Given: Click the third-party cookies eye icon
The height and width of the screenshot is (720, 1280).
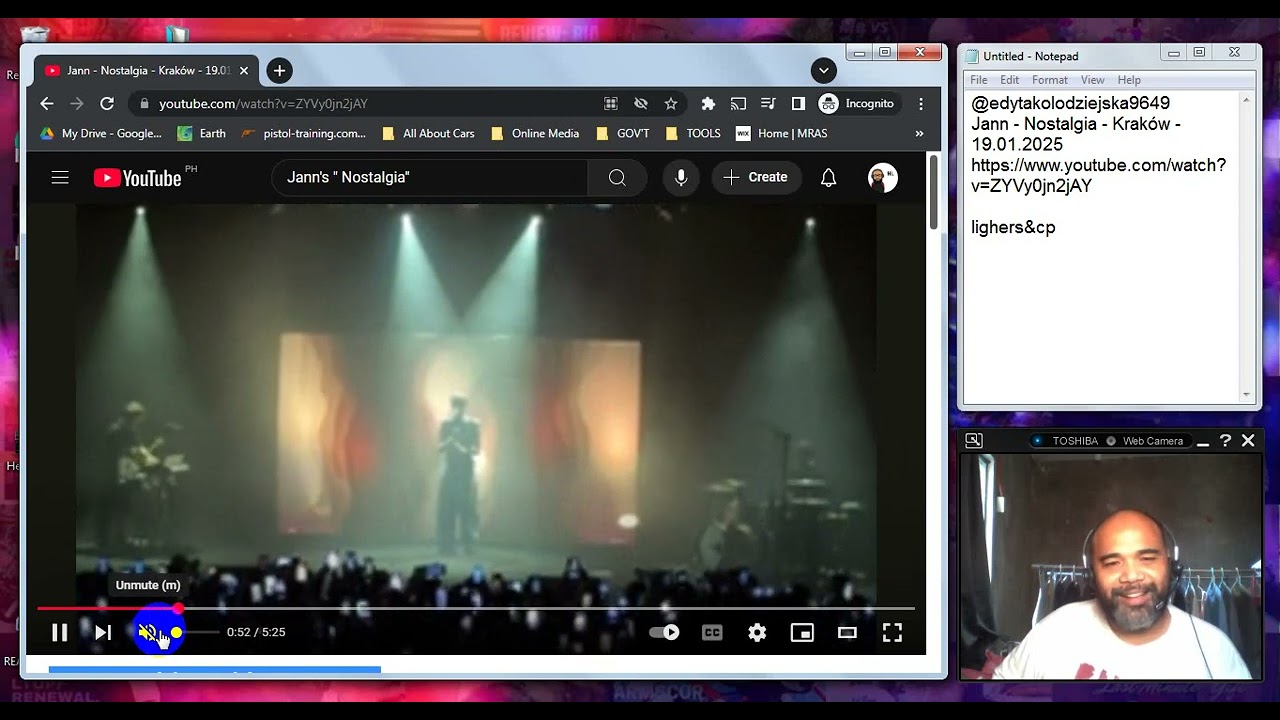Looking at the screenshot, I should tap(641, 103).
